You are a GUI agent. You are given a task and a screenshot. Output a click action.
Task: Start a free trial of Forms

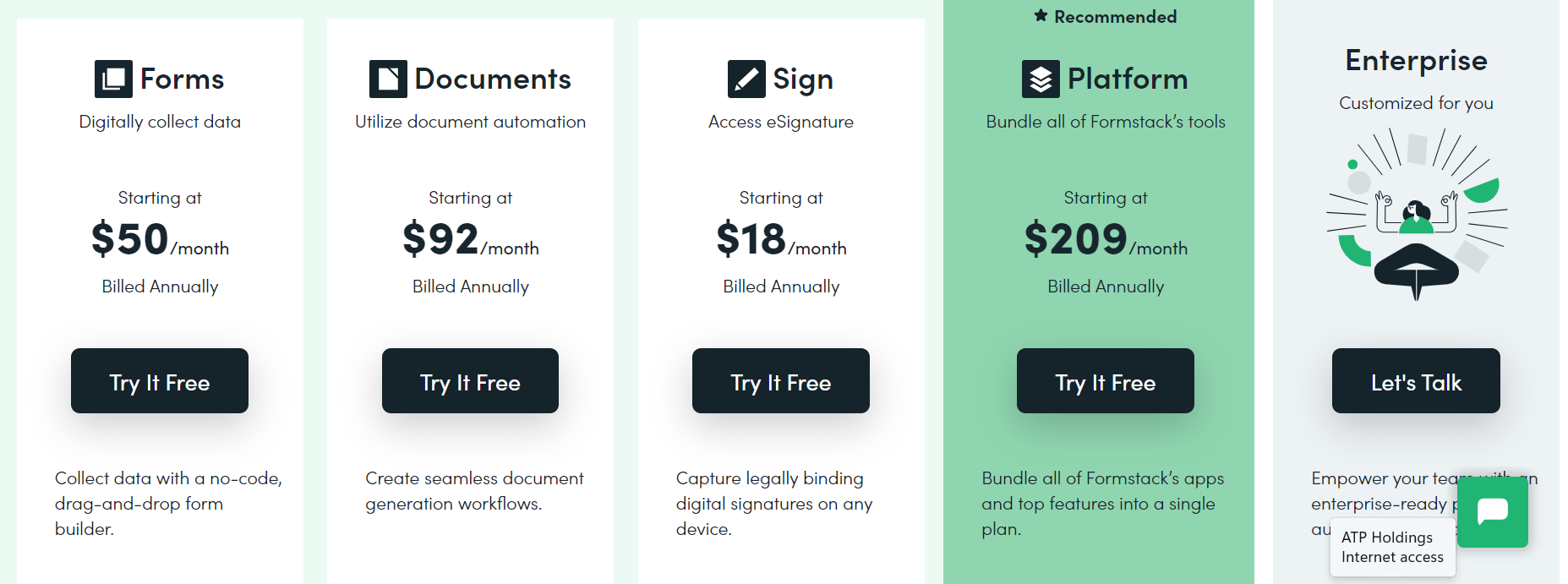(159, 381)
